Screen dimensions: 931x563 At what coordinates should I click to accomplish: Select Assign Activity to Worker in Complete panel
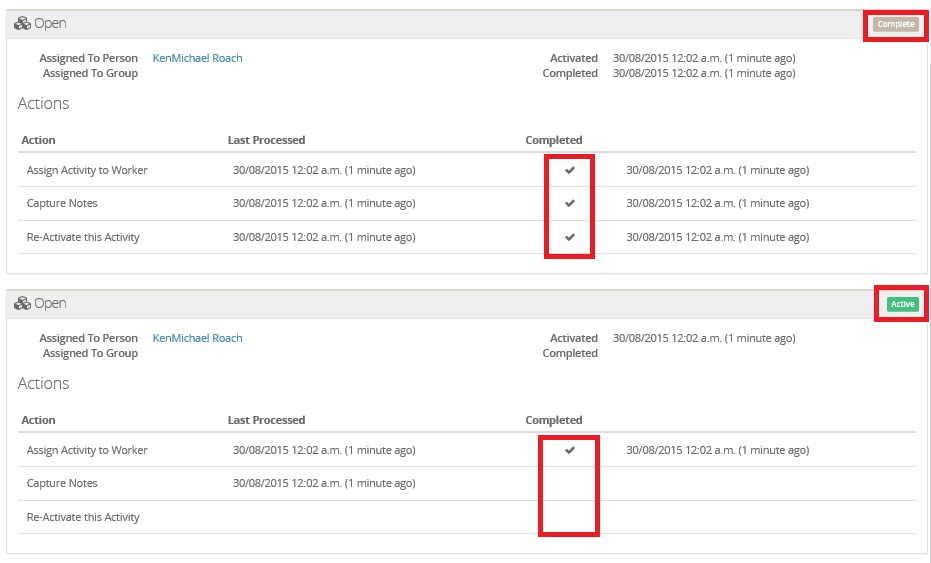point(87,170)
